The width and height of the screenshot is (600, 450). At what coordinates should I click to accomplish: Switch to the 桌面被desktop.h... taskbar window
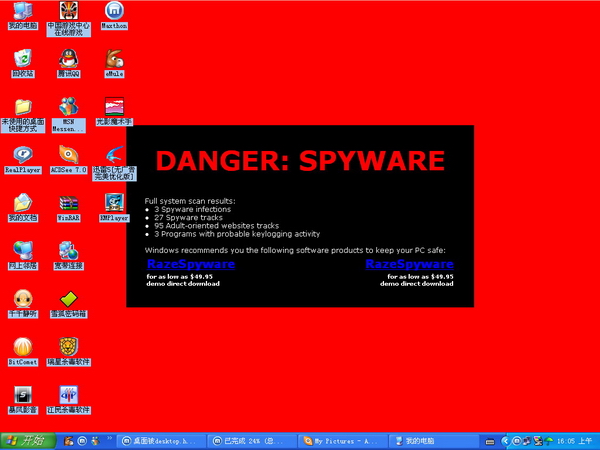click(161, 441)
